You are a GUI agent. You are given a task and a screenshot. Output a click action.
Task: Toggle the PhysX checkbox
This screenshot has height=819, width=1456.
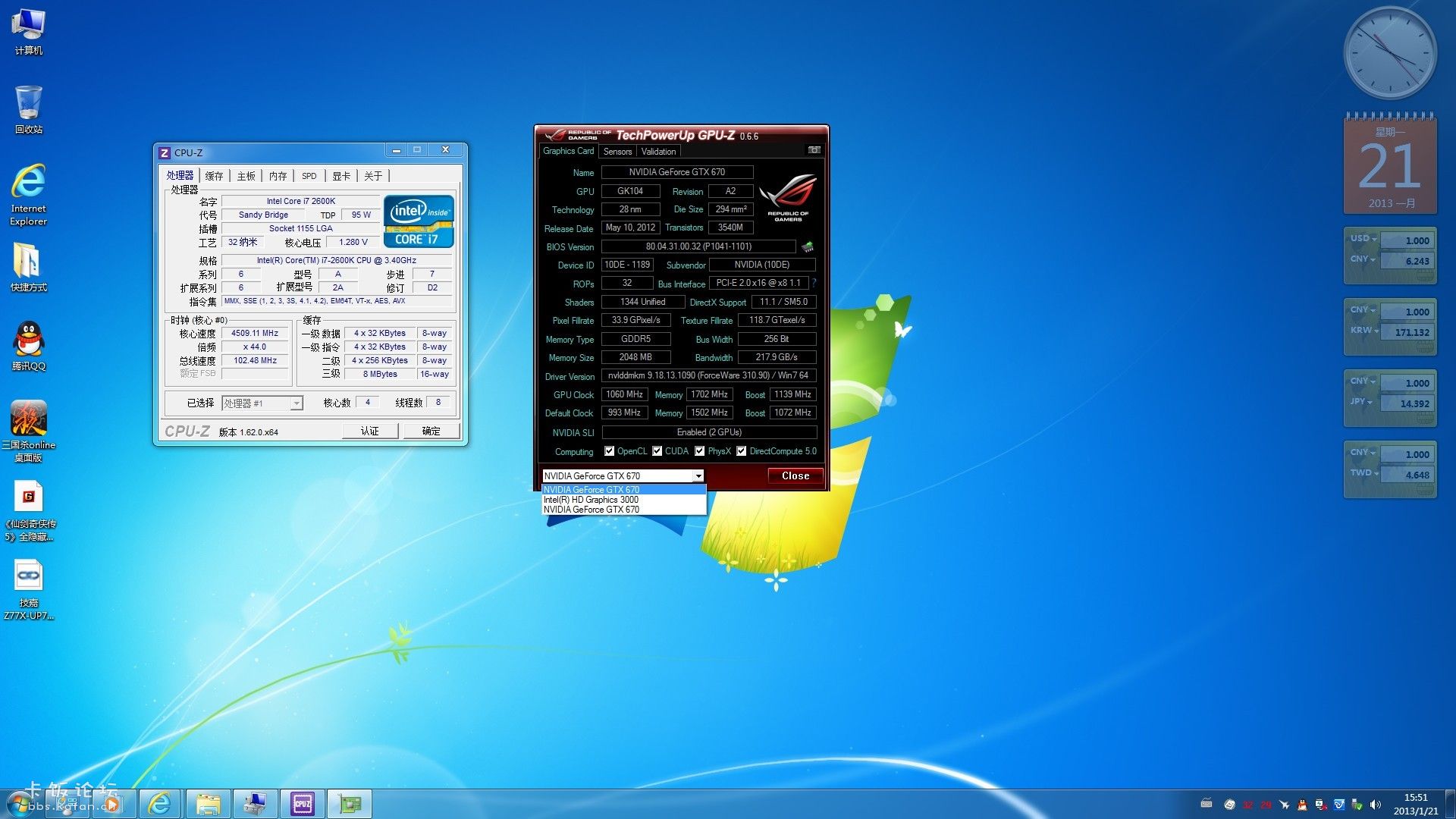tap(699, 451)
